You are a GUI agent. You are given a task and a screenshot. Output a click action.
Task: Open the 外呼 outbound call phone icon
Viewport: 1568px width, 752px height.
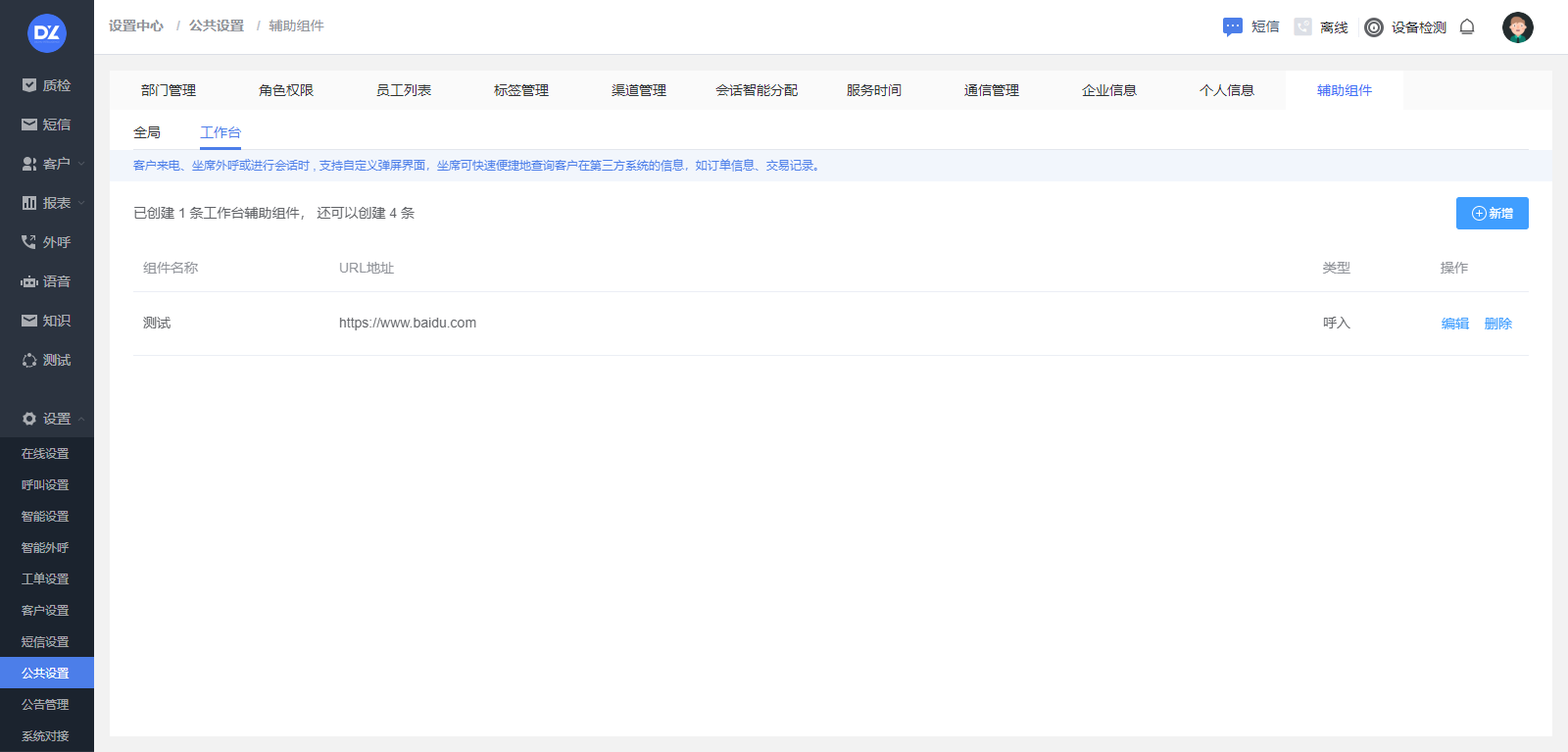(29, 242)
